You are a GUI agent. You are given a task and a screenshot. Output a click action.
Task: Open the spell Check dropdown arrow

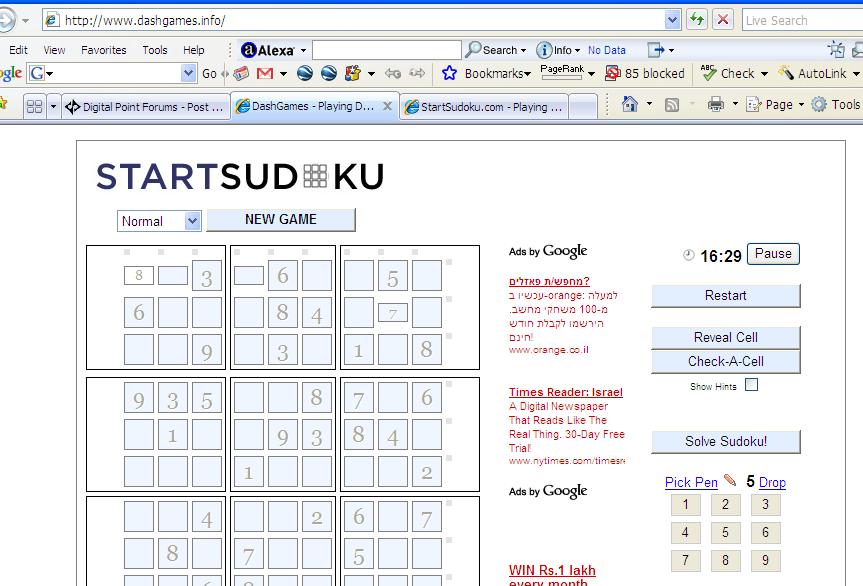[x=764, y=74]
